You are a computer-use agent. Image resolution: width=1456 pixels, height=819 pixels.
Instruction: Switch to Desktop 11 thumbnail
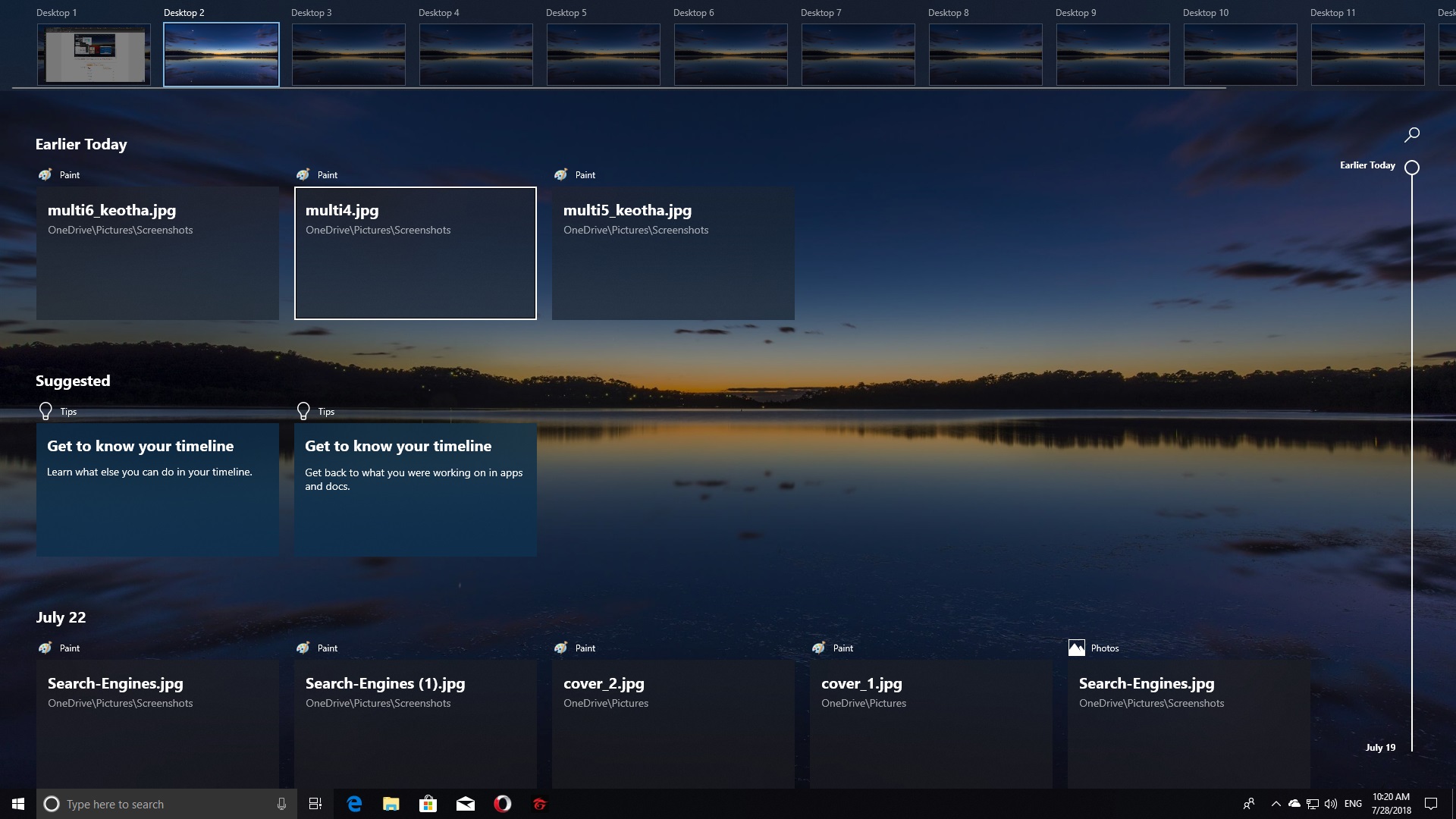point(1368,55)
